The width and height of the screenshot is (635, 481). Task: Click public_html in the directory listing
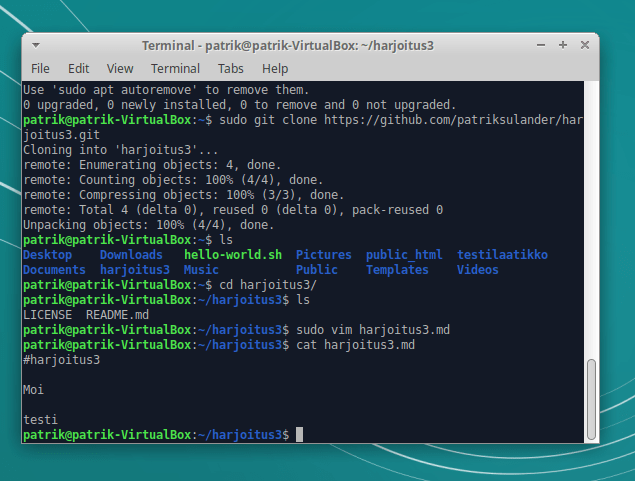pyautogui.click(x=404, y=255)
